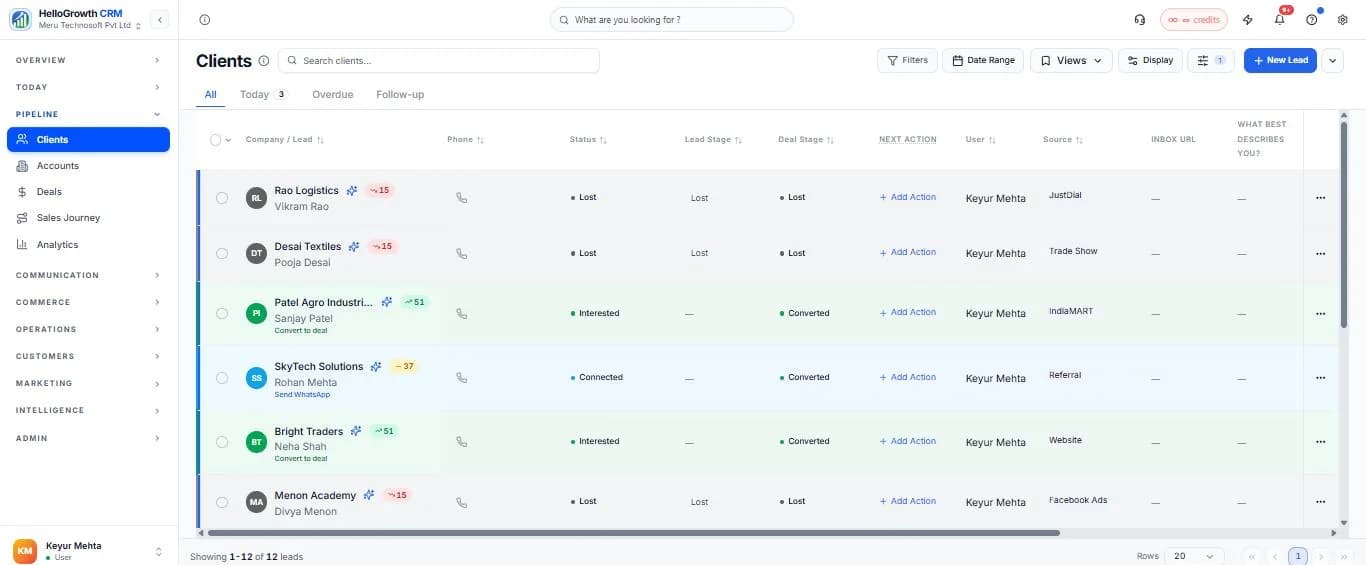Open the Filters button
Image resolution: width=1366 pixels, height=565 pixels.
click(x=907, y=61)
